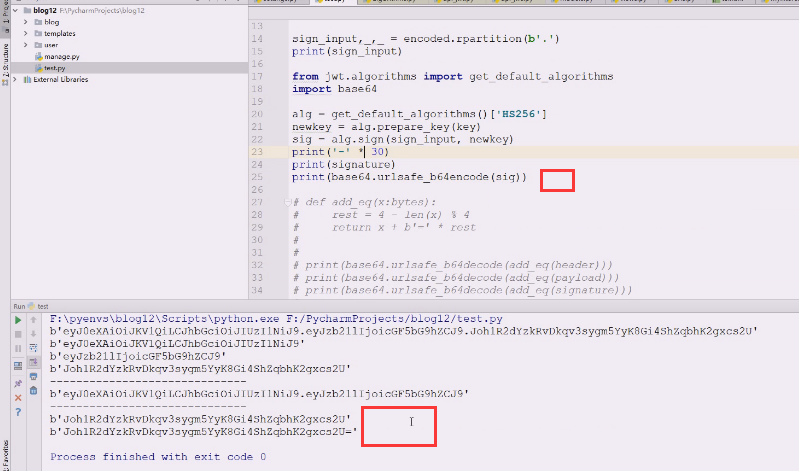Clear console output with the trash icon
The image size is (799, 471).
coord(34,390)
